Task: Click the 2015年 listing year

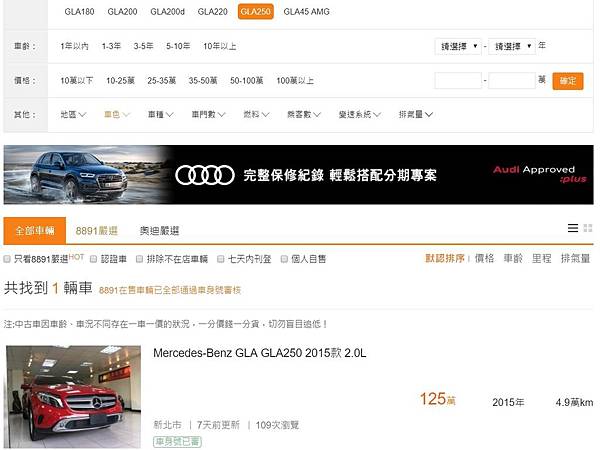Action: (x=508, y=403)
